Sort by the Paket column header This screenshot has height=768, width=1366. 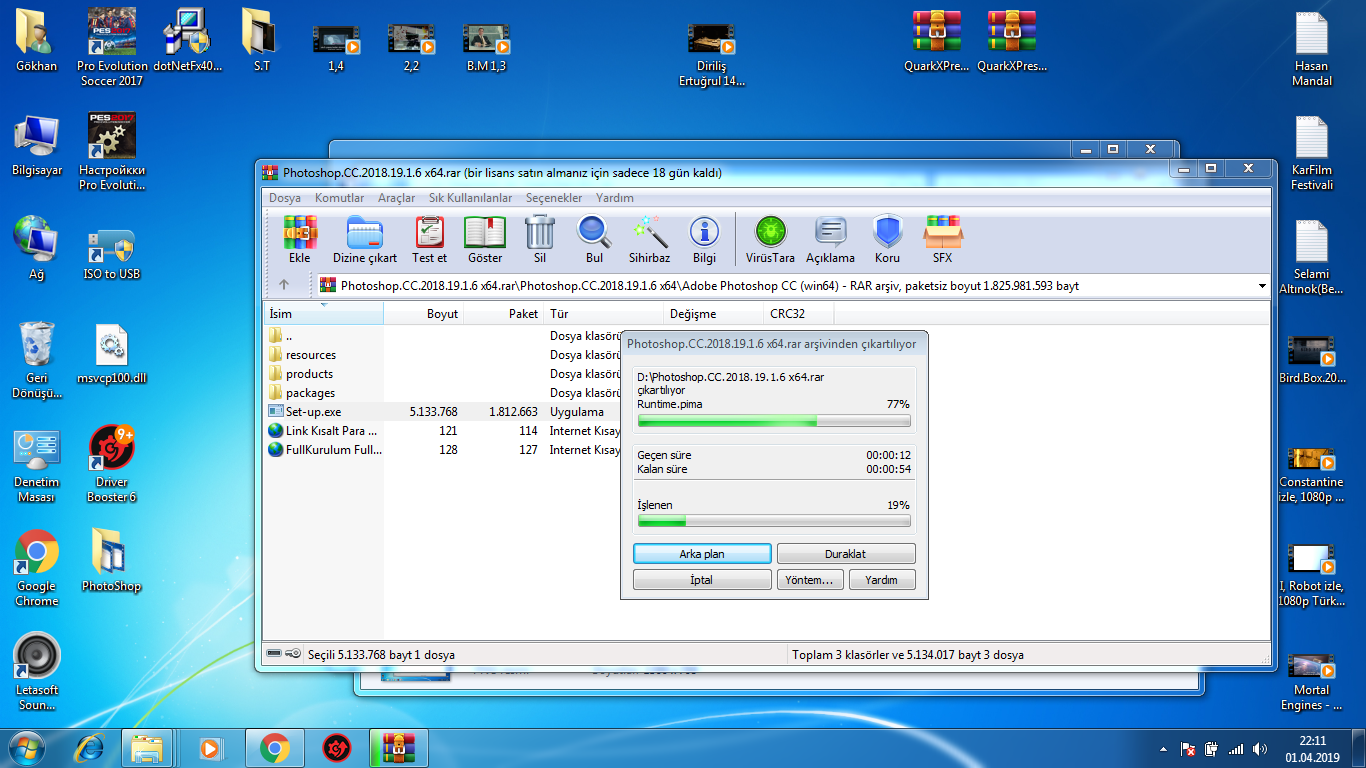coord(504,314)
